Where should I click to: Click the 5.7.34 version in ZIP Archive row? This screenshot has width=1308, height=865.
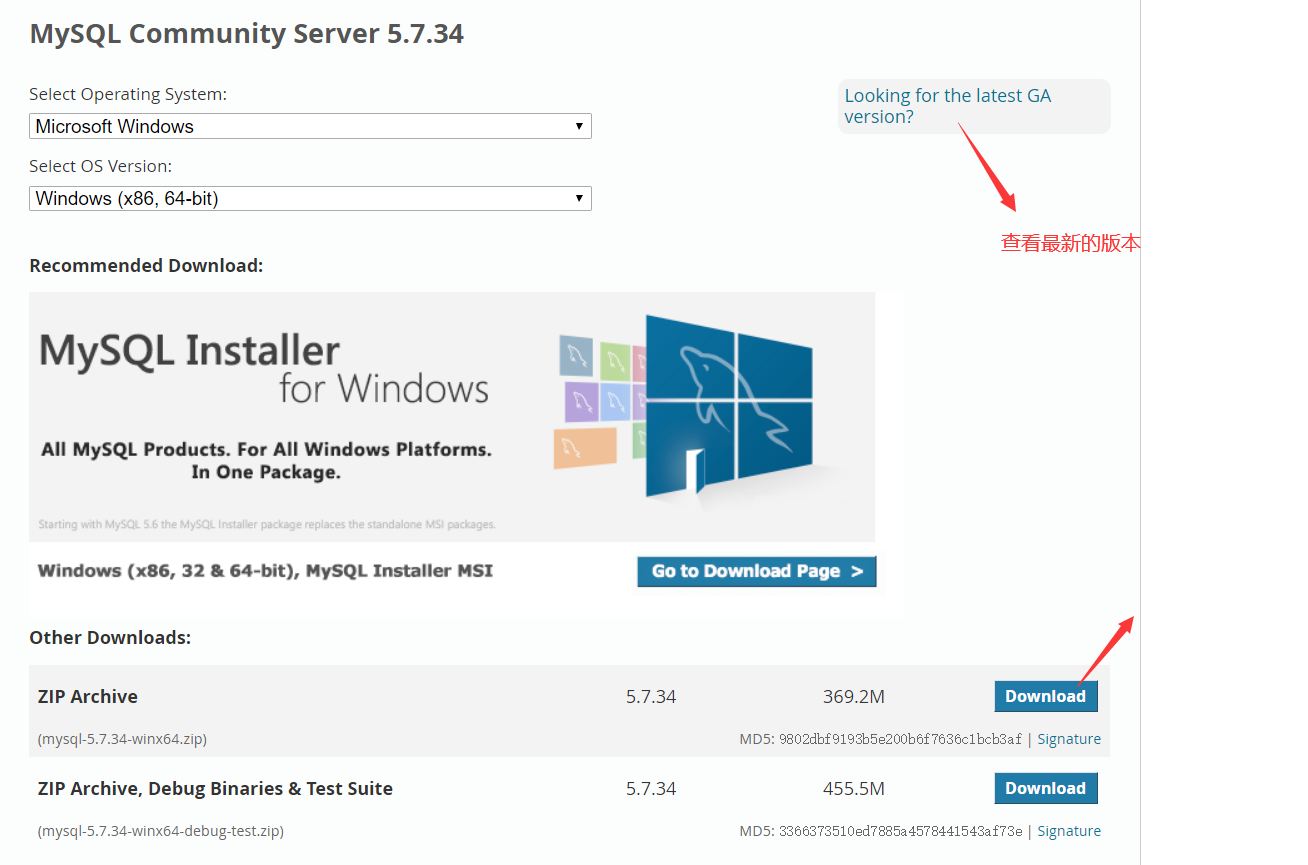click(x=651, y=697)
